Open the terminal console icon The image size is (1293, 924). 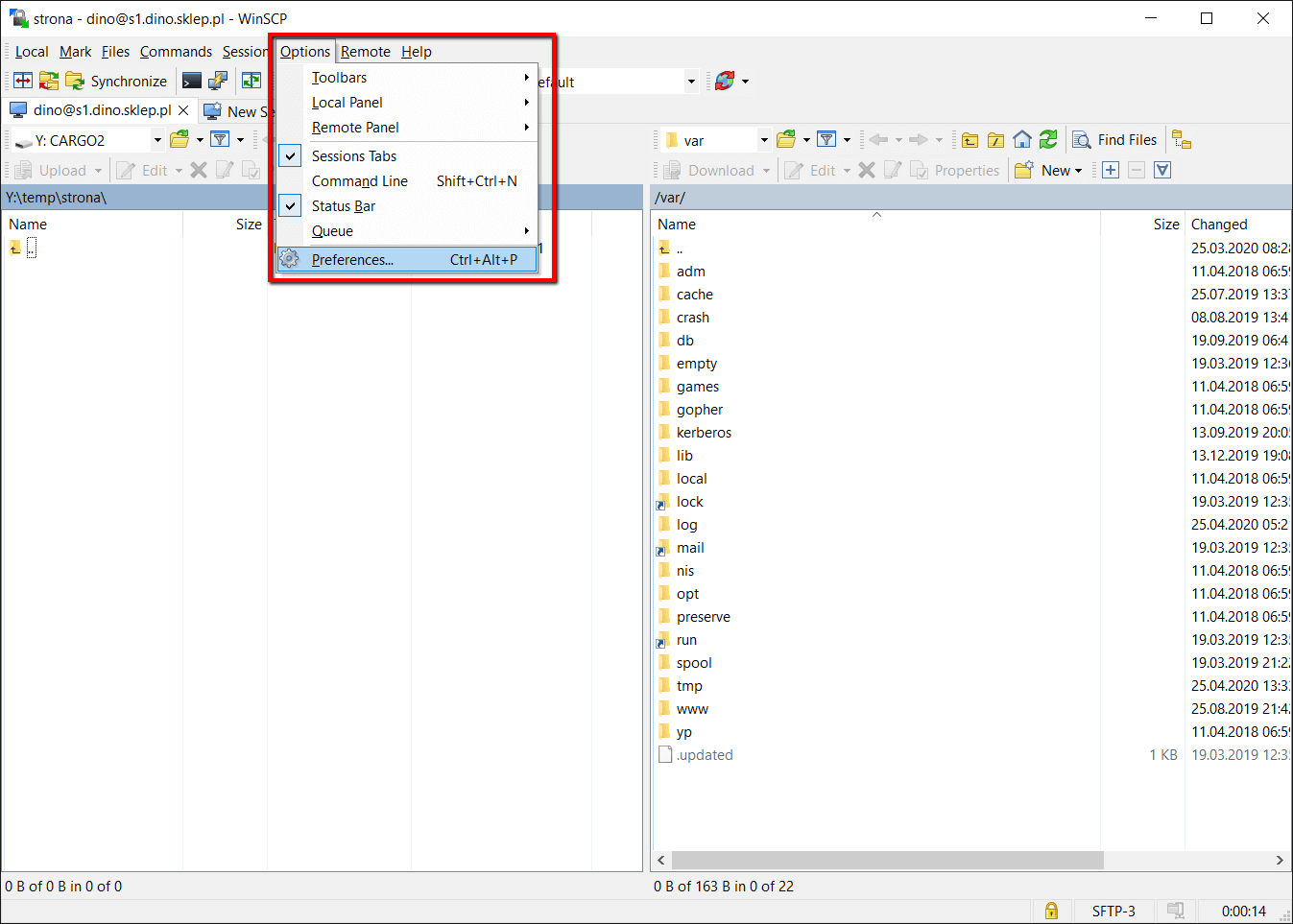[x=192, y=81]
